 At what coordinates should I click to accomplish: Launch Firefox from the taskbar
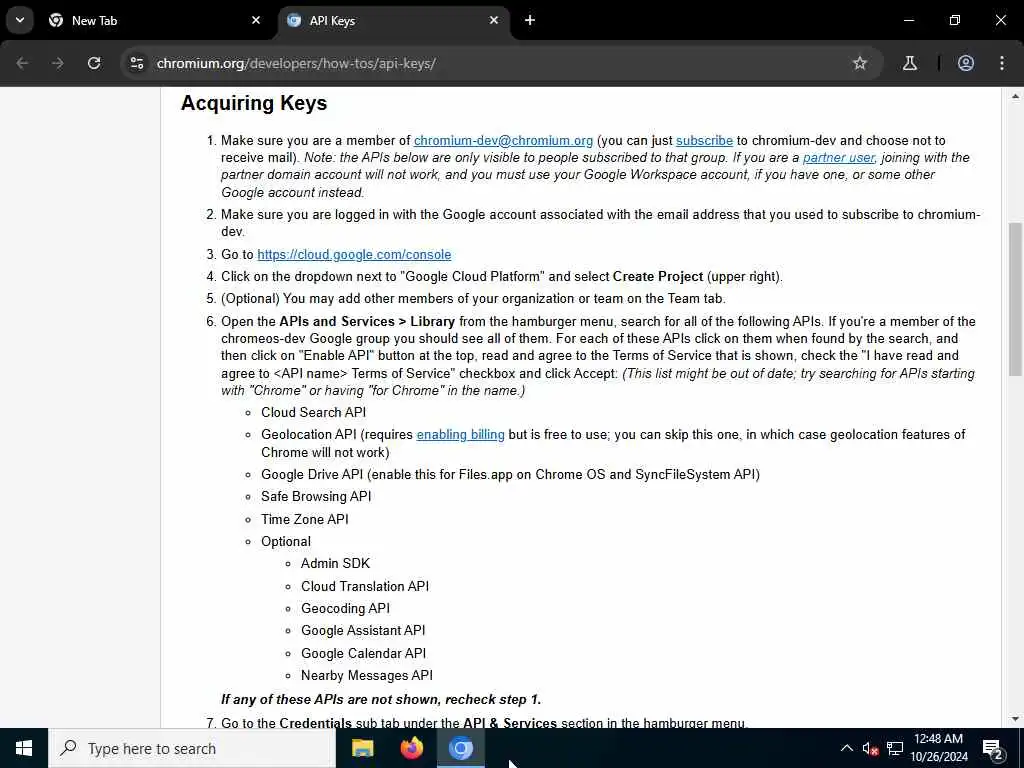[x=411, y=748]
